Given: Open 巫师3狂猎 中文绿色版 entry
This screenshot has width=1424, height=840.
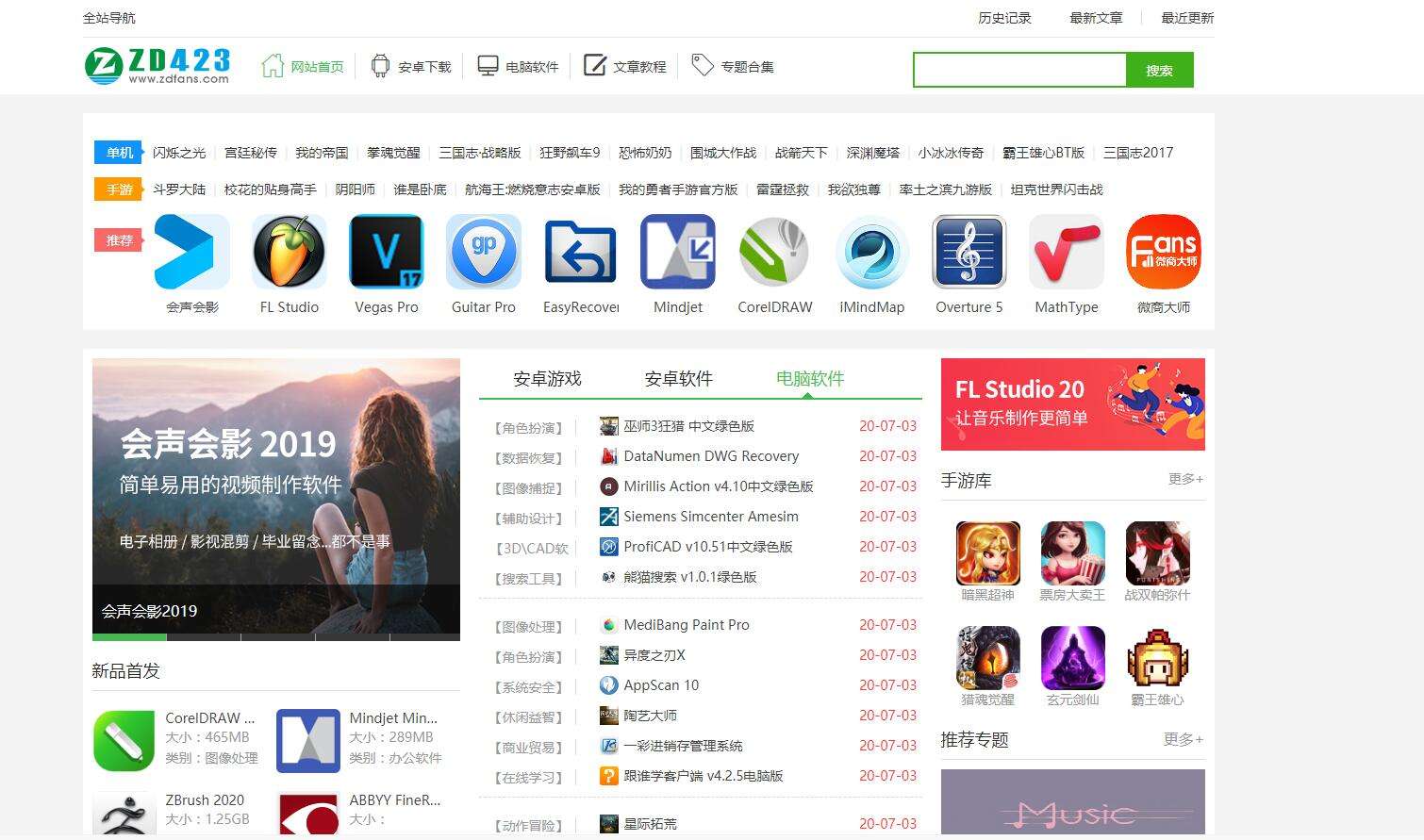Looking at the screenshot, I should point(688,426).
